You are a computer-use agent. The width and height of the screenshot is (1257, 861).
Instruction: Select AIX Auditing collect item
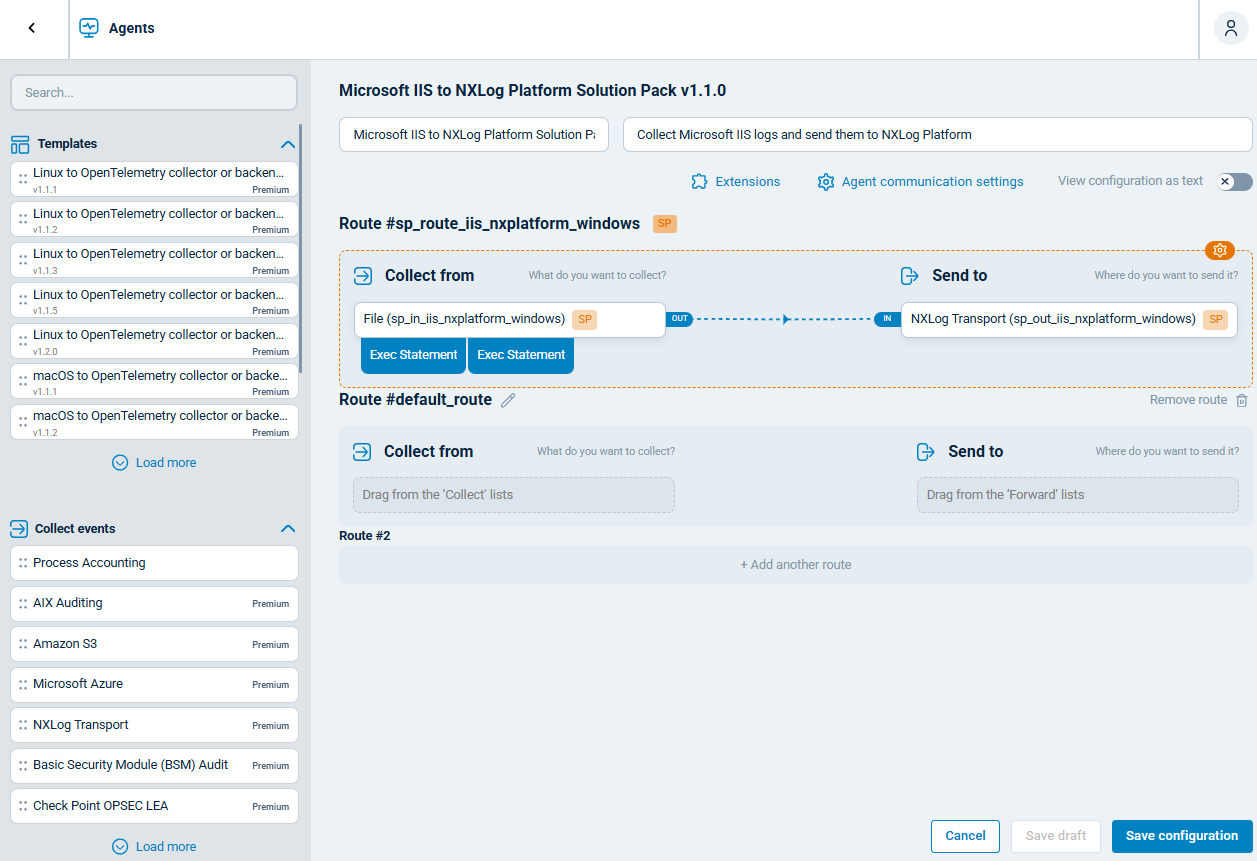tap(154, 604)
